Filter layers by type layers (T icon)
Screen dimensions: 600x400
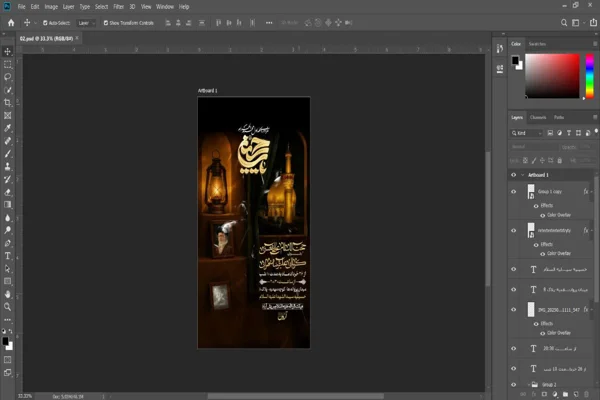coord(569,133)
